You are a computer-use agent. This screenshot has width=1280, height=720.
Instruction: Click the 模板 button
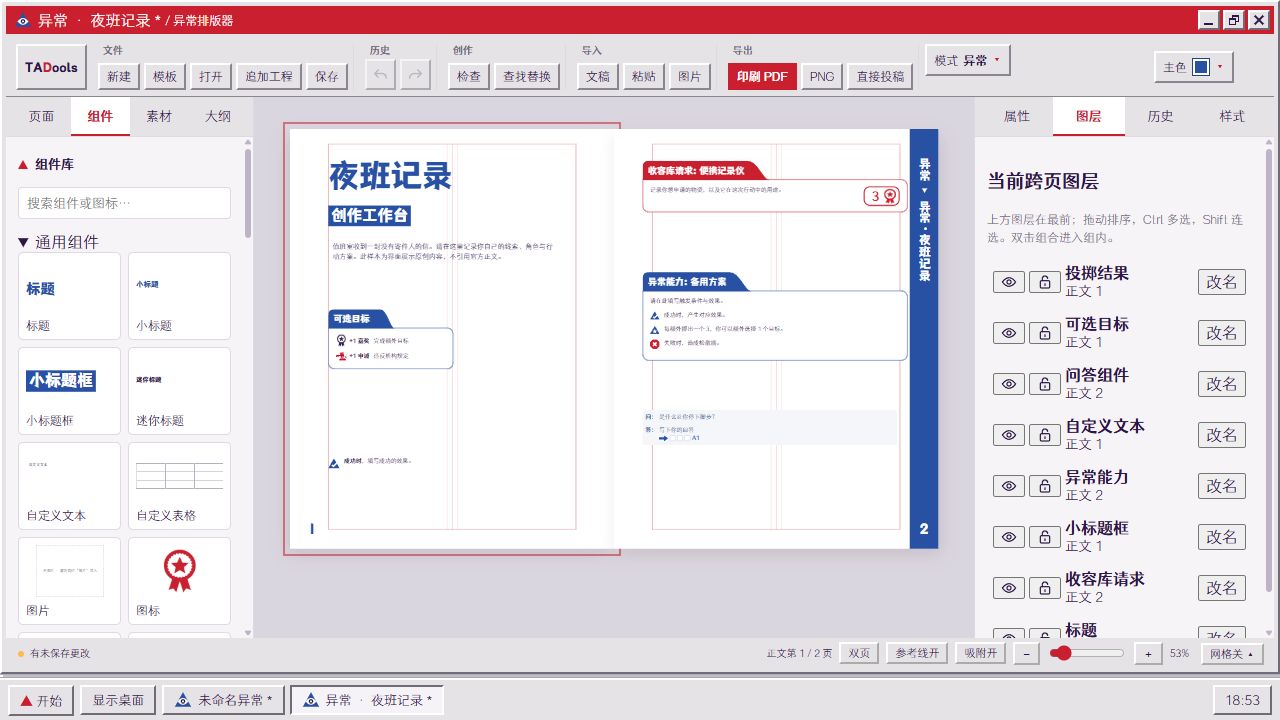[x=164, y=76]
